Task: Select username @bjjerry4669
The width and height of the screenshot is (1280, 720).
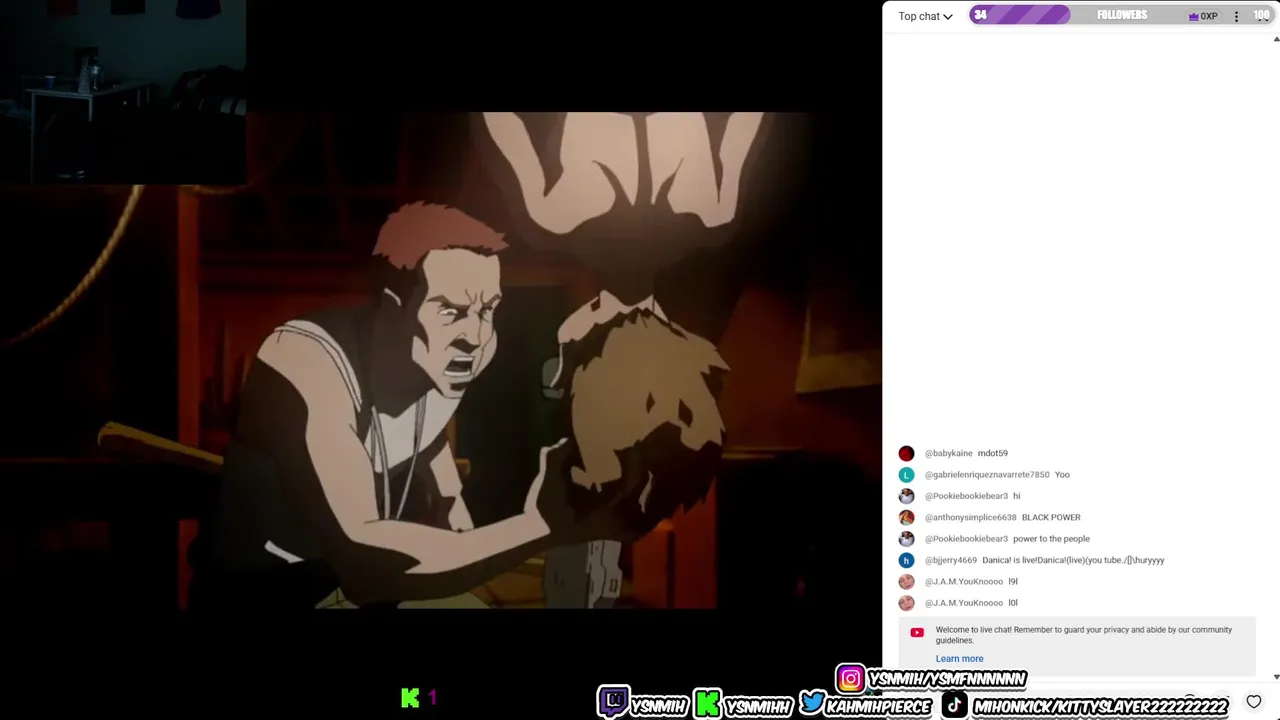Action: (950, 560)
